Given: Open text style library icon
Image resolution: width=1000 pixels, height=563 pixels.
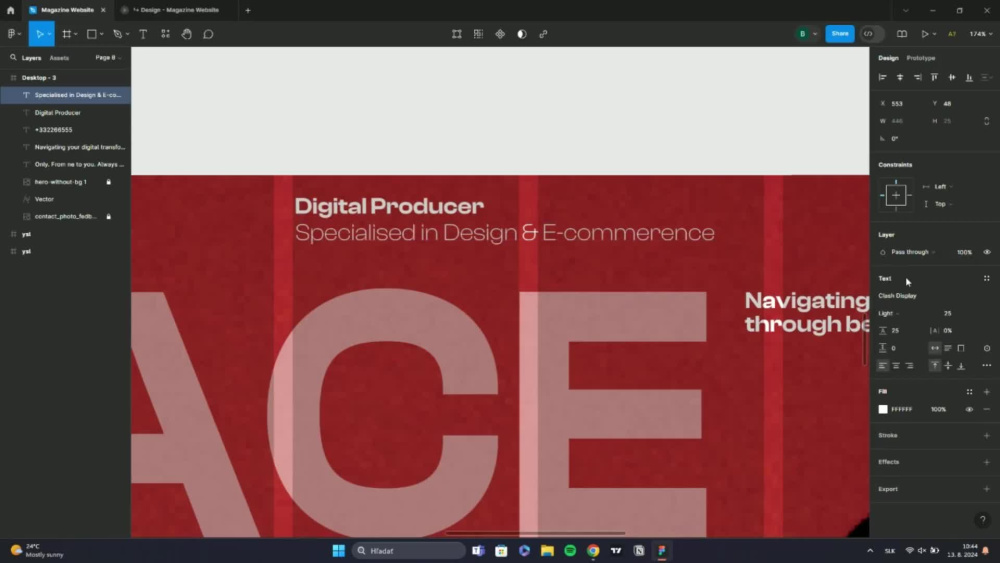Looking at the screenshot, I should [987, 279].
